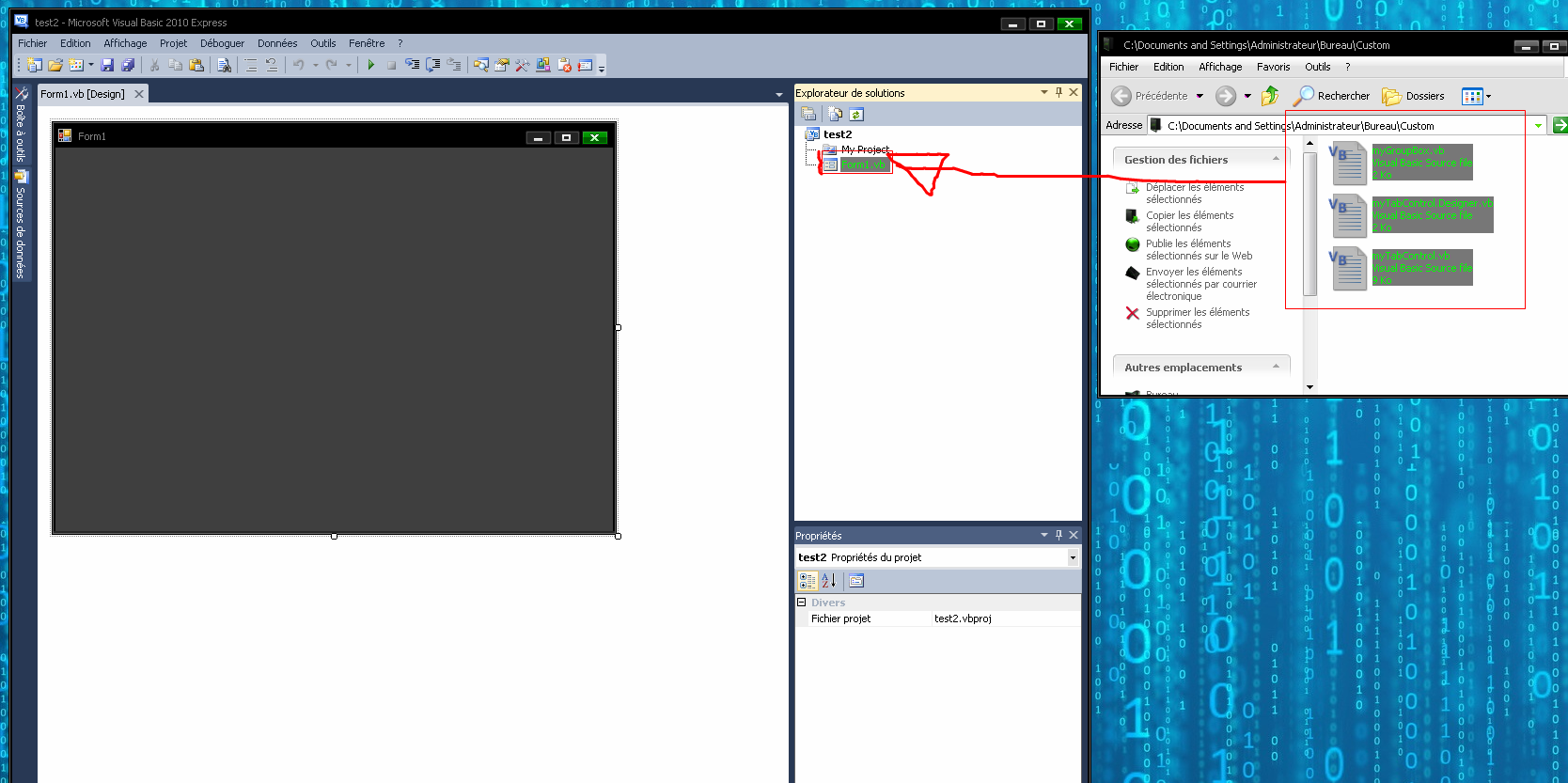Close Form1.vb [Design] tab
Screen dimensions: 1568x783
tap(139, 94)
